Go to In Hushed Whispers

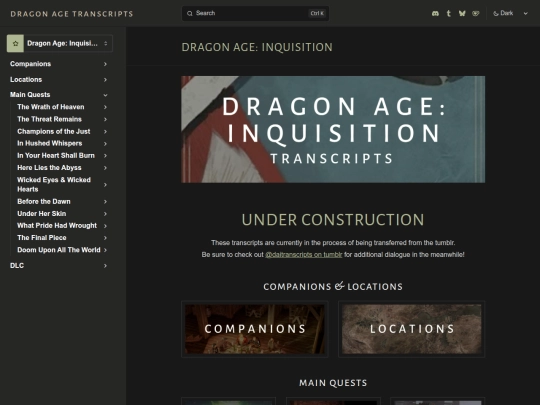tap(50, 143)
